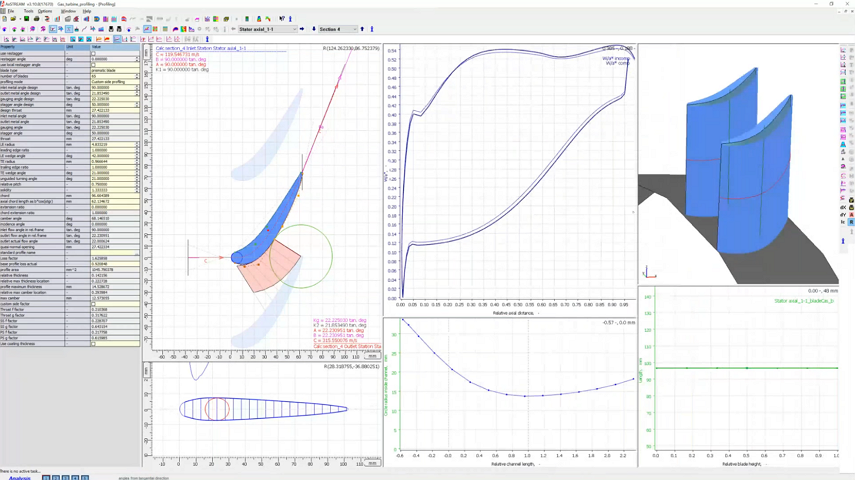Toggle the custom side factor checkbox

click(x=93, y=304)
